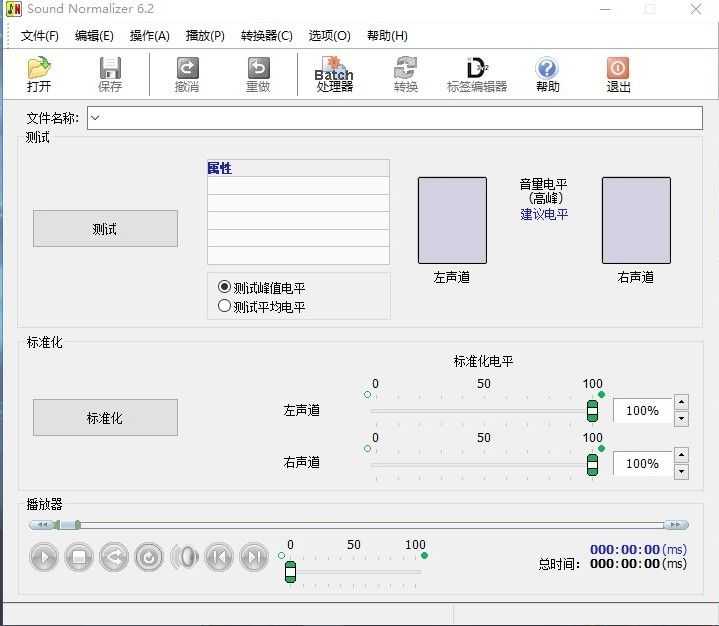Open the 转换器(C) menu
Viewport: 719px width, 626px height.
266,36
